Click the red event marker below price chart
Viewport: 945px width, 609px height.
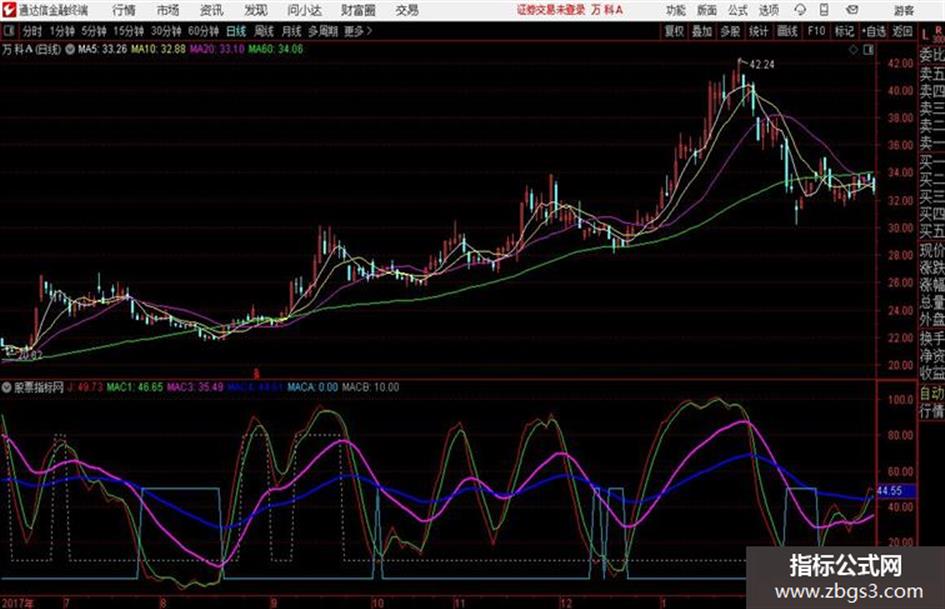256,374
